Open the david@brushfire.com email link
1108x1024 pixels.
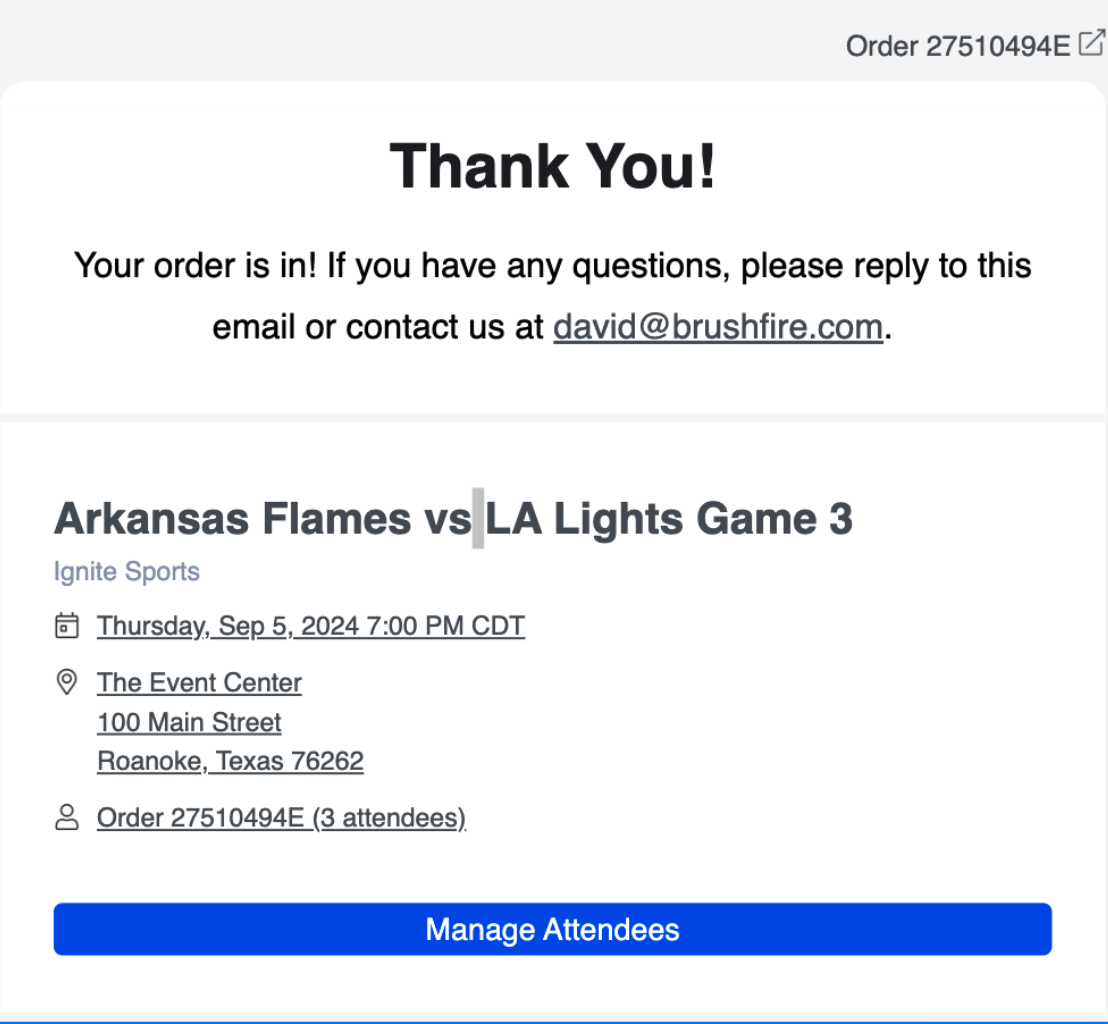pos(718,327)
